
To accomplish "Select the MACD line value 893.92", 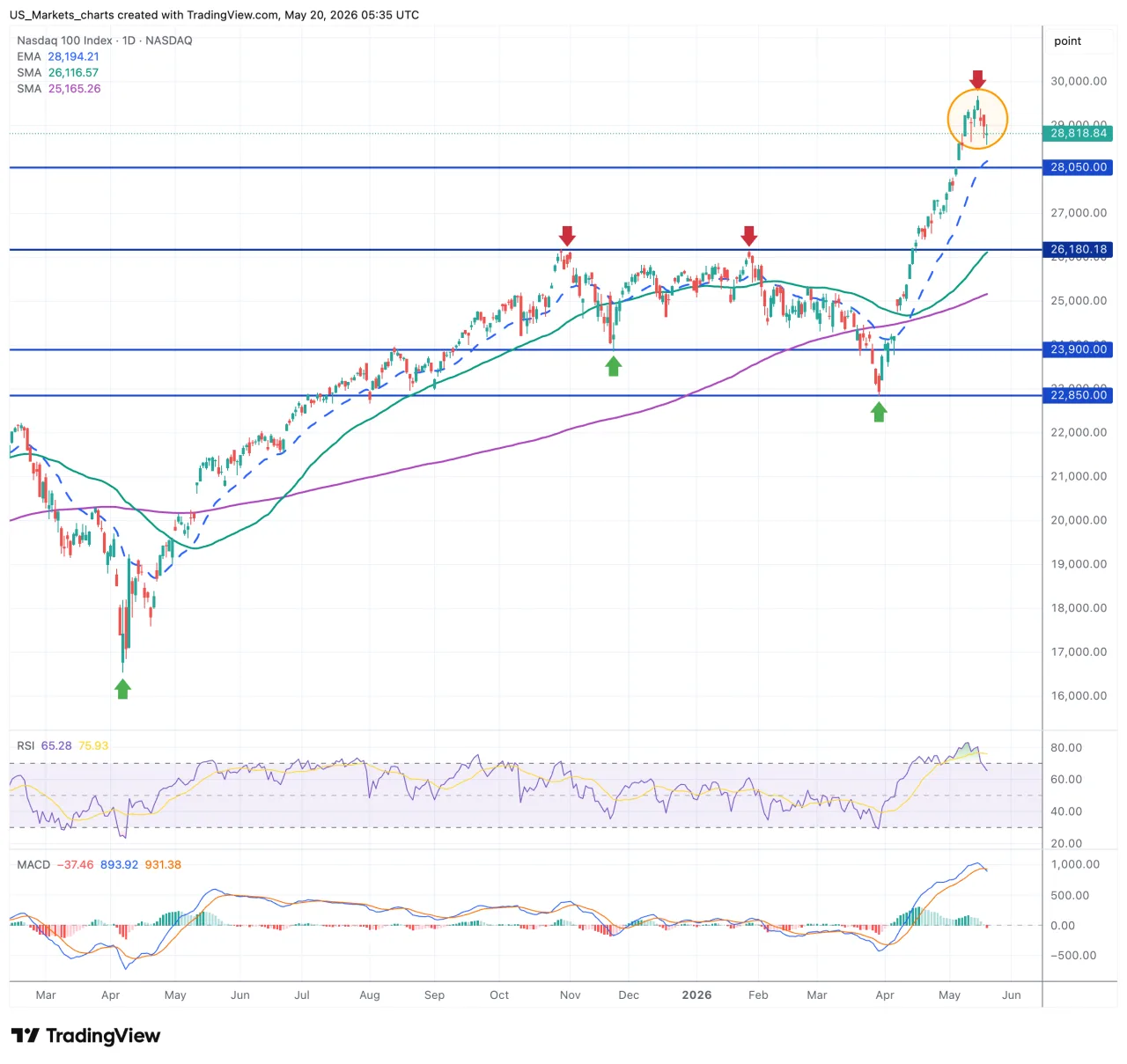I will [119, 865].
